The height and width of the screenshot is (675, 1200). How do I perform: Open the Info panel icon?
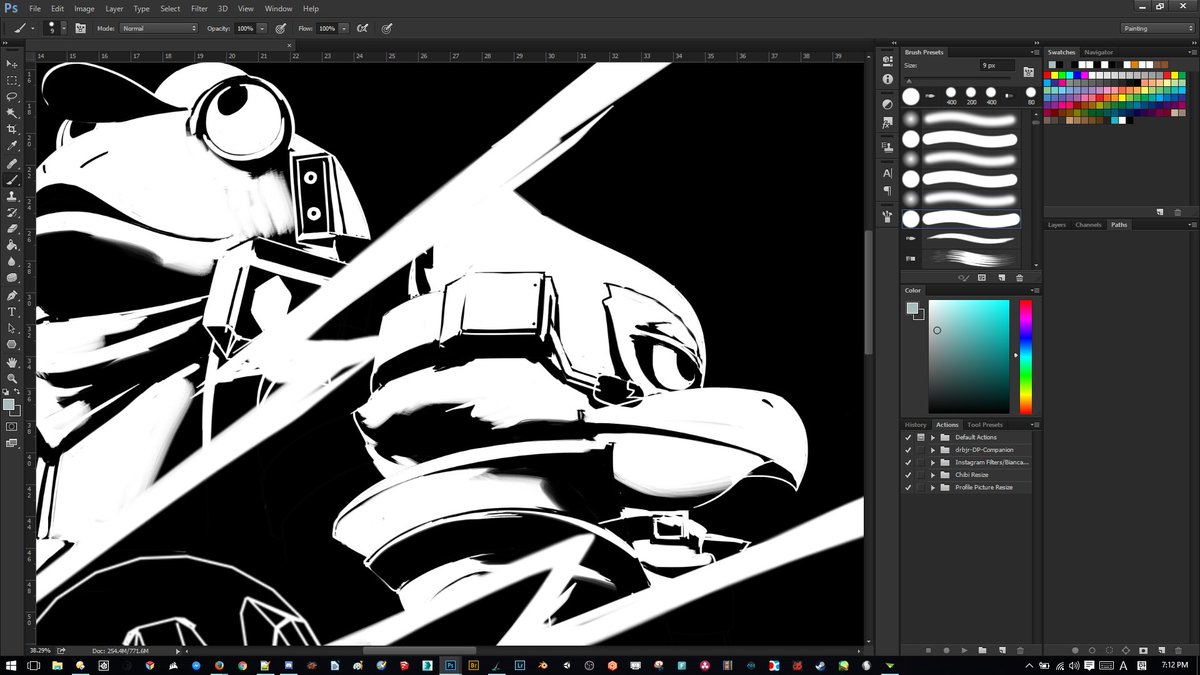tap(887, 78)
